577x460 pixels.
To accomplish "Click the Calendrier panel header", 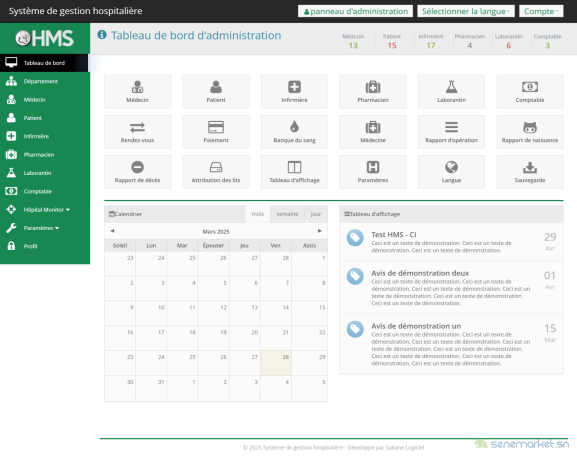I will [x=175, y=214].
